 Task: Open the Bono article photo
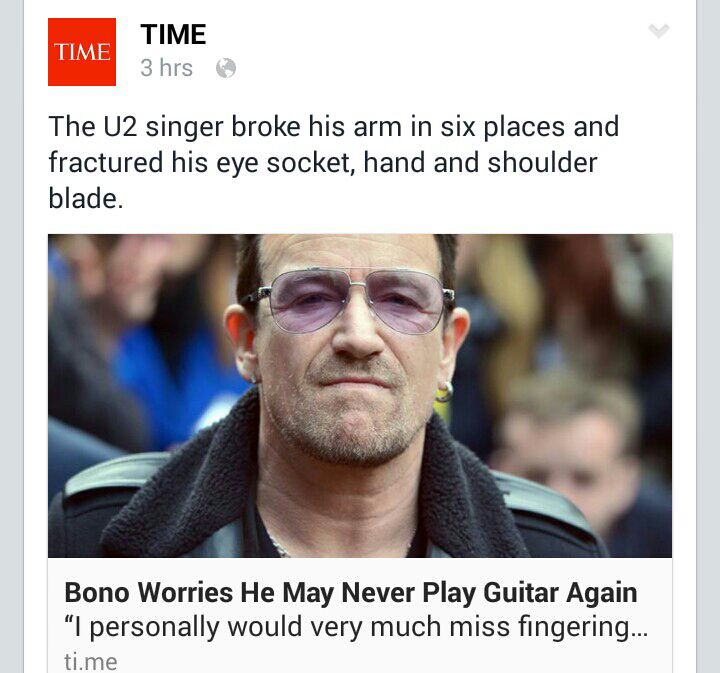click(x=360, y=396)
